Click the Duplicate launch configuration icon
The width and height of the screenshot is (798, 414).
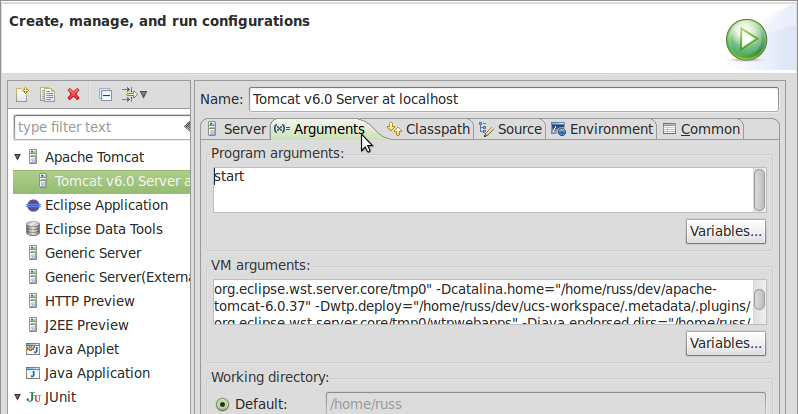tap(47, 95)
